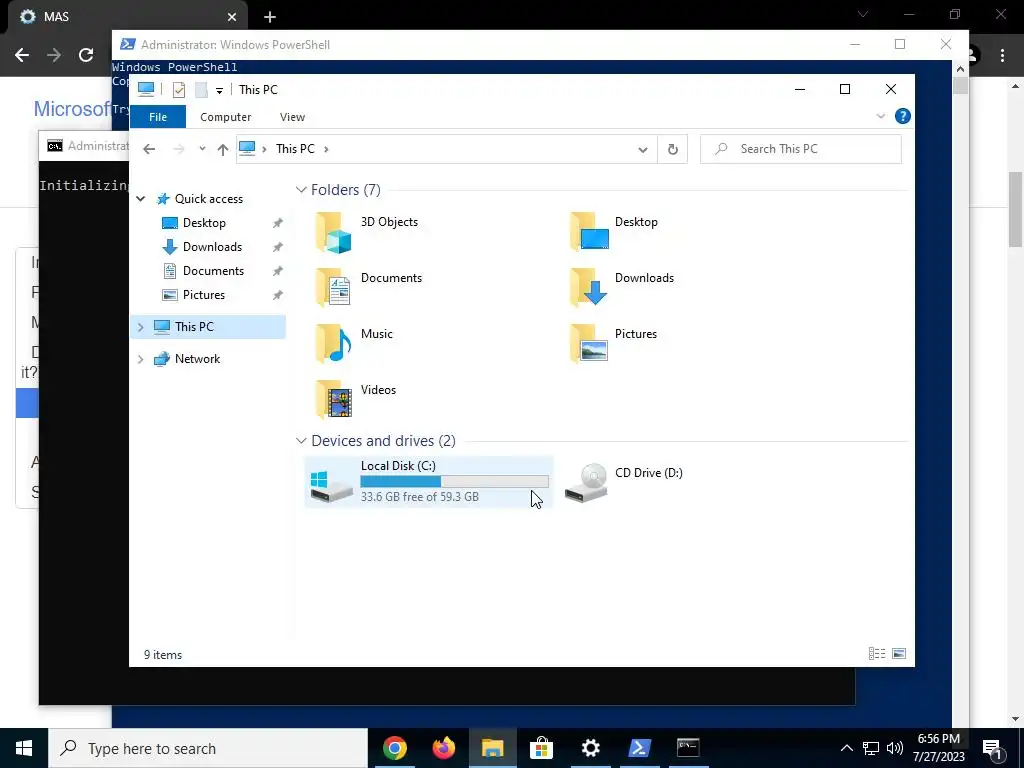Go back in the browser
Screen dimensions: 1024x768
point(22,55)
